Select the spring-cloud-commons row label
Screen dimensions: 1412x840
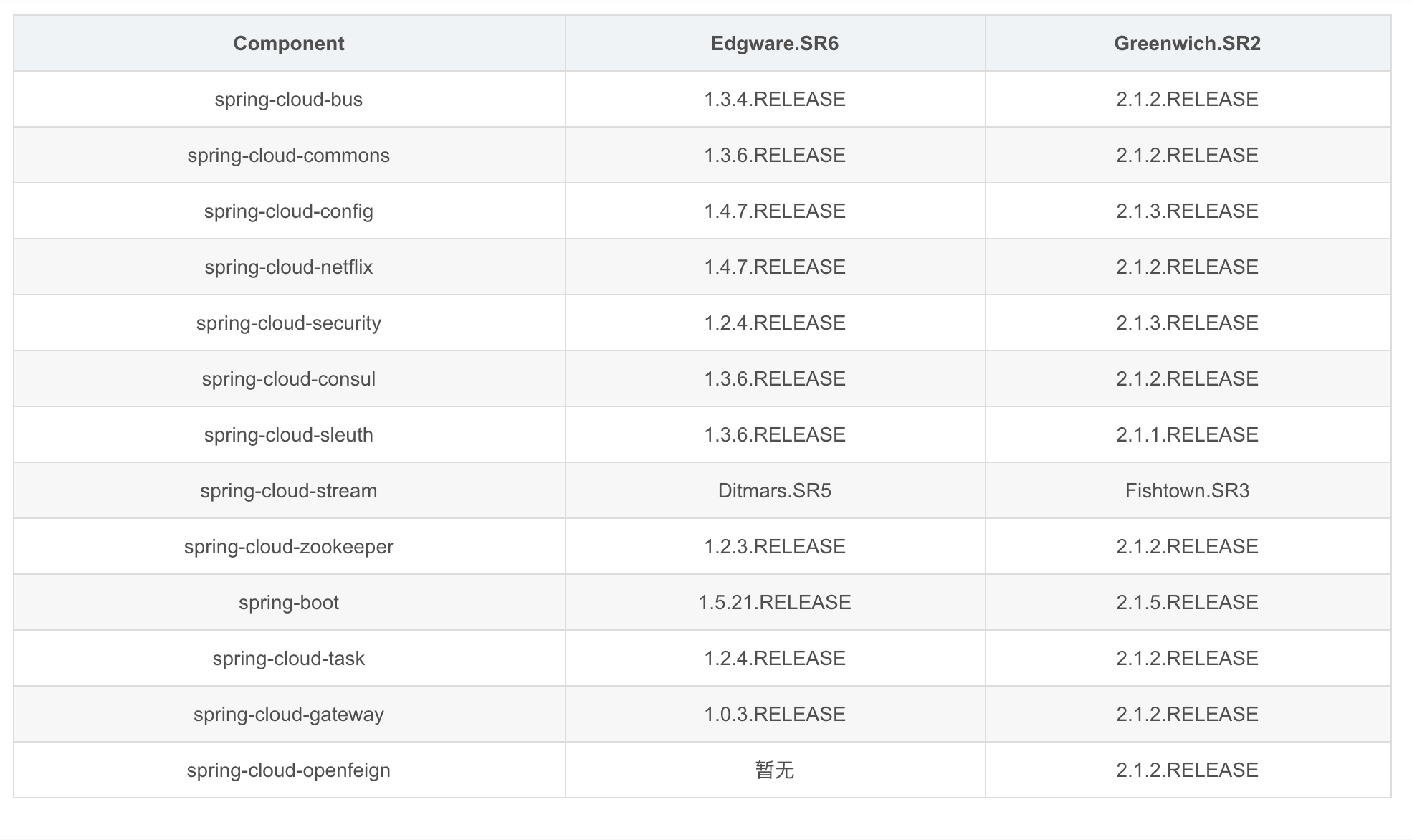(289, 156)
